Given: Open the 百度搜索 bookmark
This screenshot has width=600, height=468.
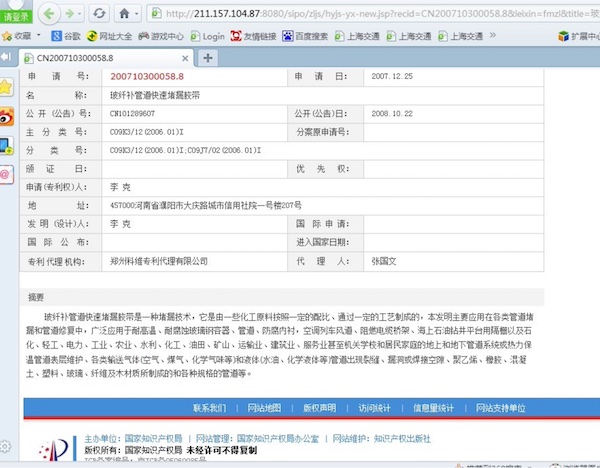Looking at the screenshot, I should [313, 36].
